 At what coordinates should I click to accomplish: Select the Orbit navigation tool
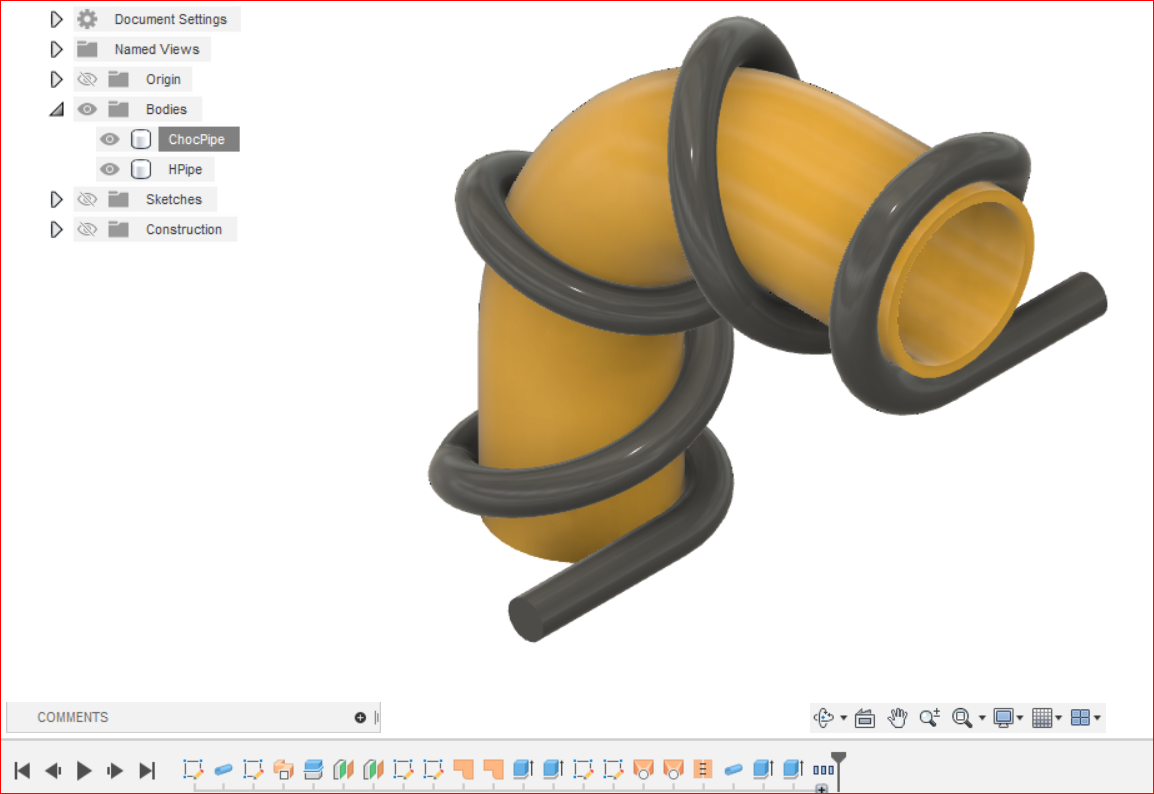click(x=824, y=717)
